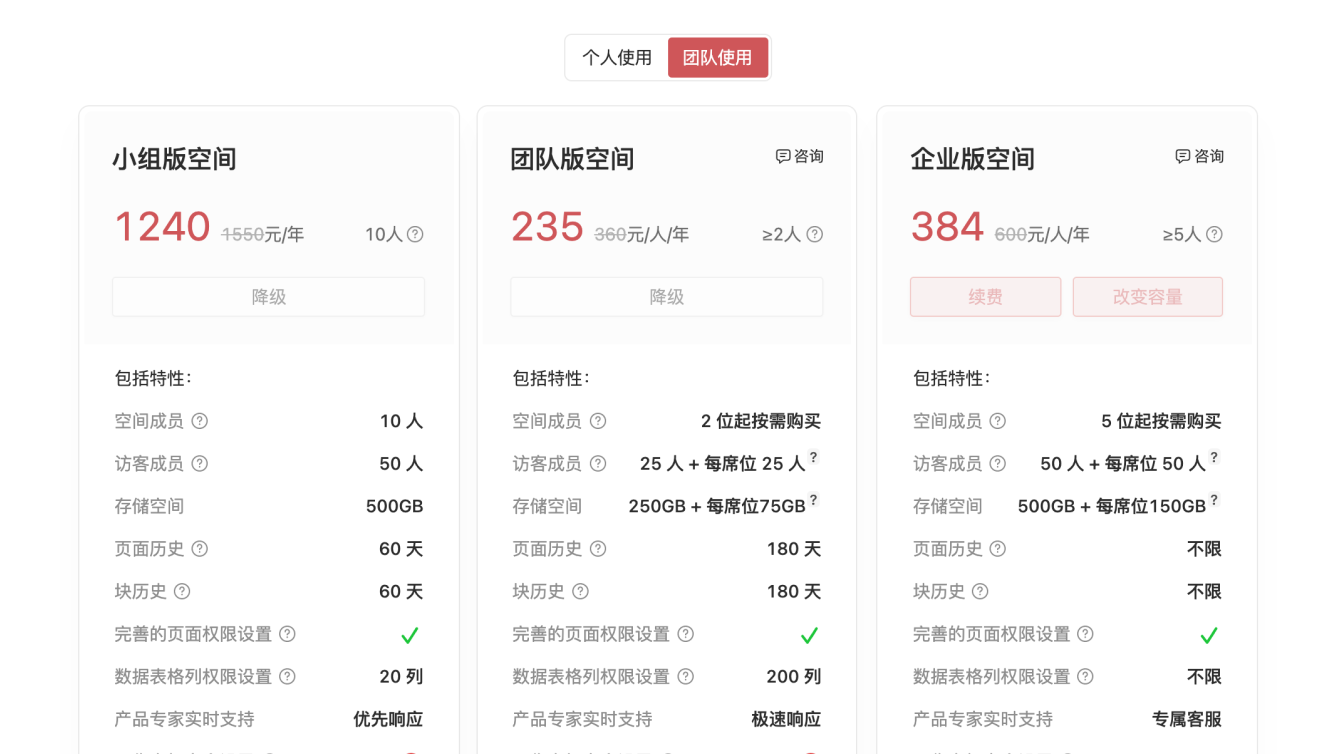Image resolution: width=1340 pixels, height=754 pixels.
Task: Click help icon beside ≥5人 in 企业版
Action: [1214, 234]
